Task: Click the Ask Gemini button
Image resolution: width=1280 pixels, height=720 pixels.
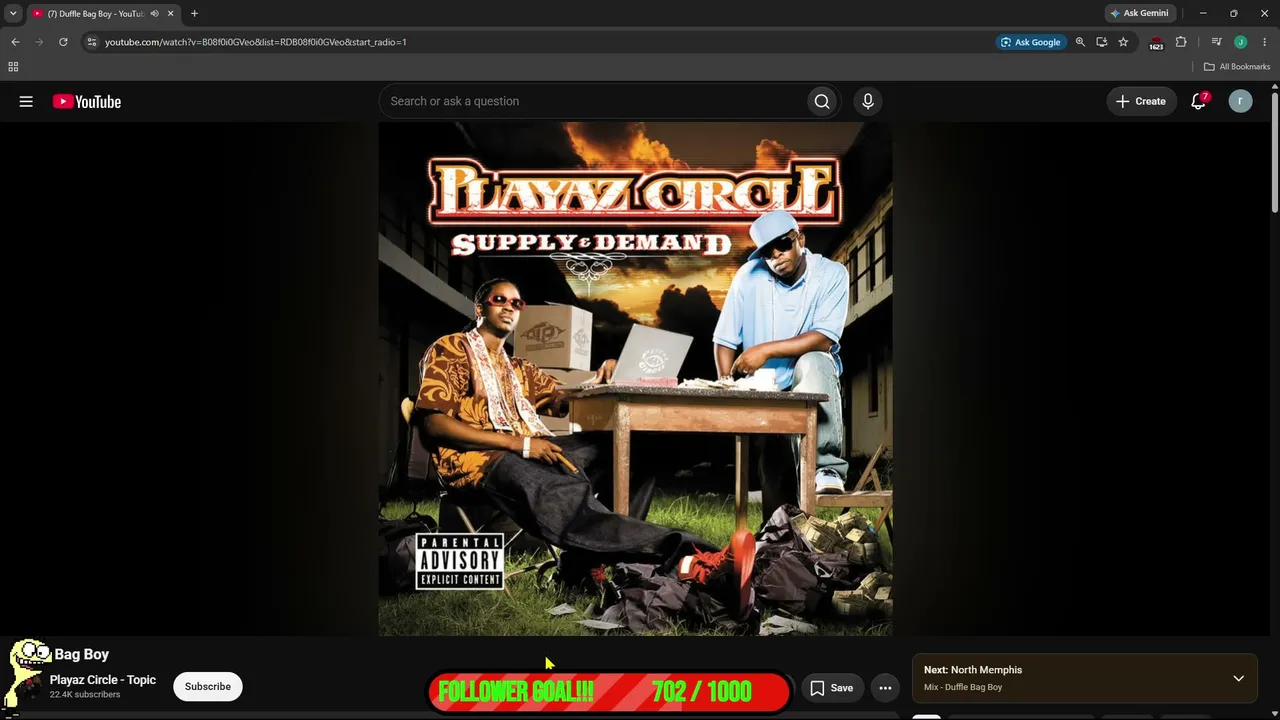Action: point(1138,14)
